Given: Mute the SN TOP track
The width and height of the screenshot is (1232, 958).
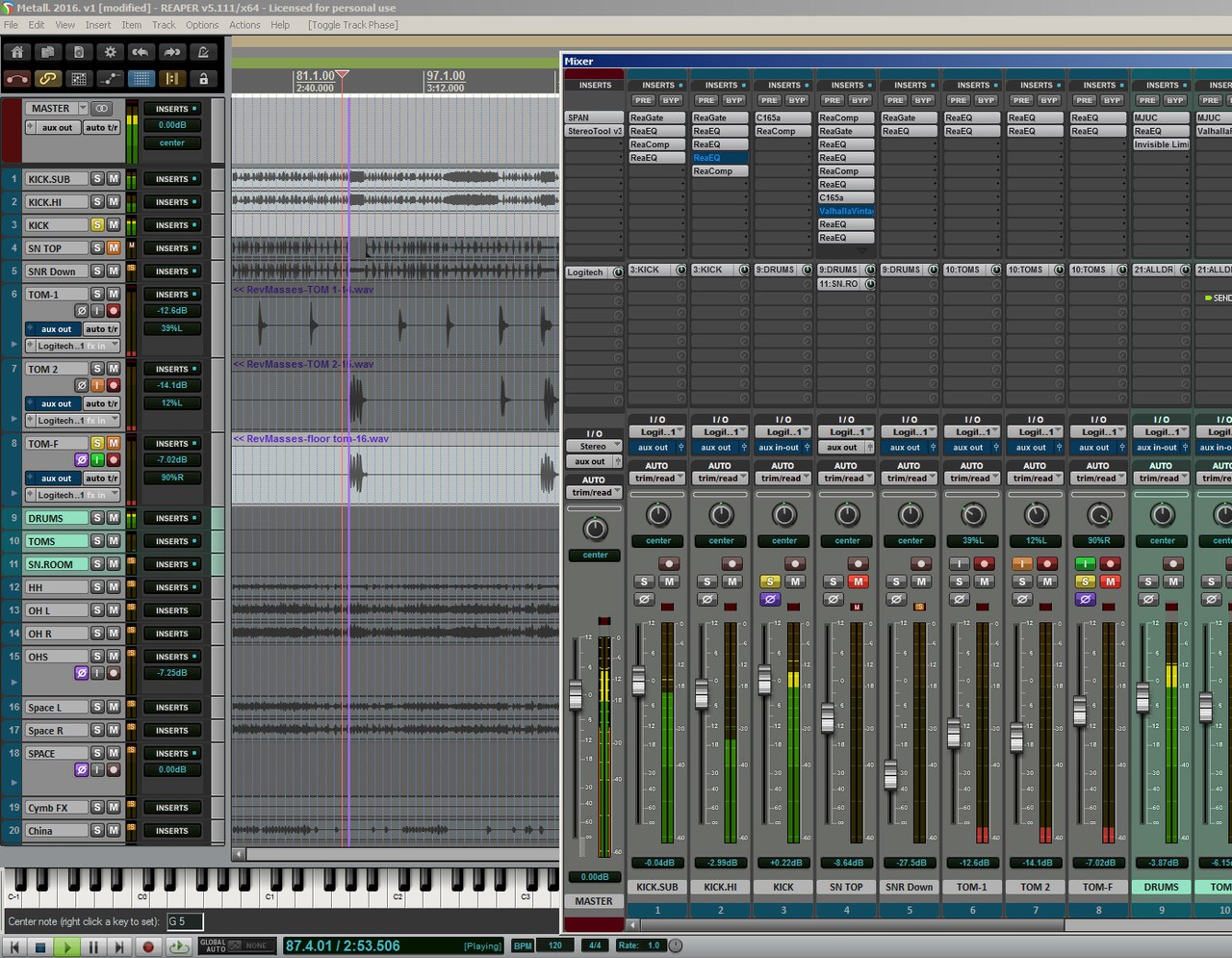Looking at the screenshot, I should (x=114, y=248).
